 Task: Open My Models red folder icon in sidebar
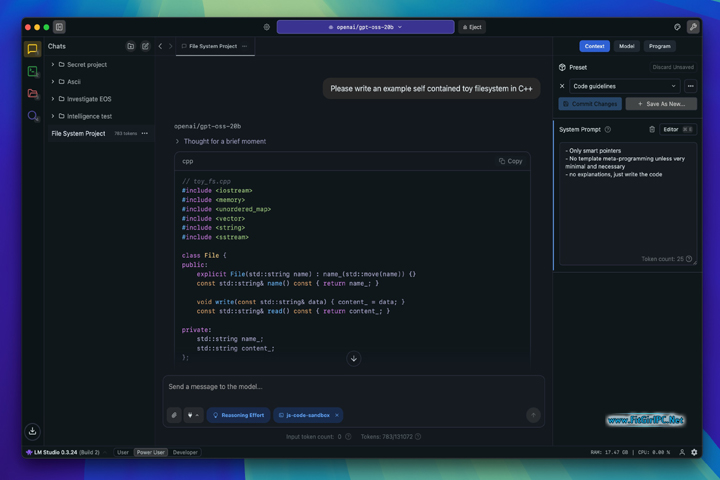click(33, 94)
